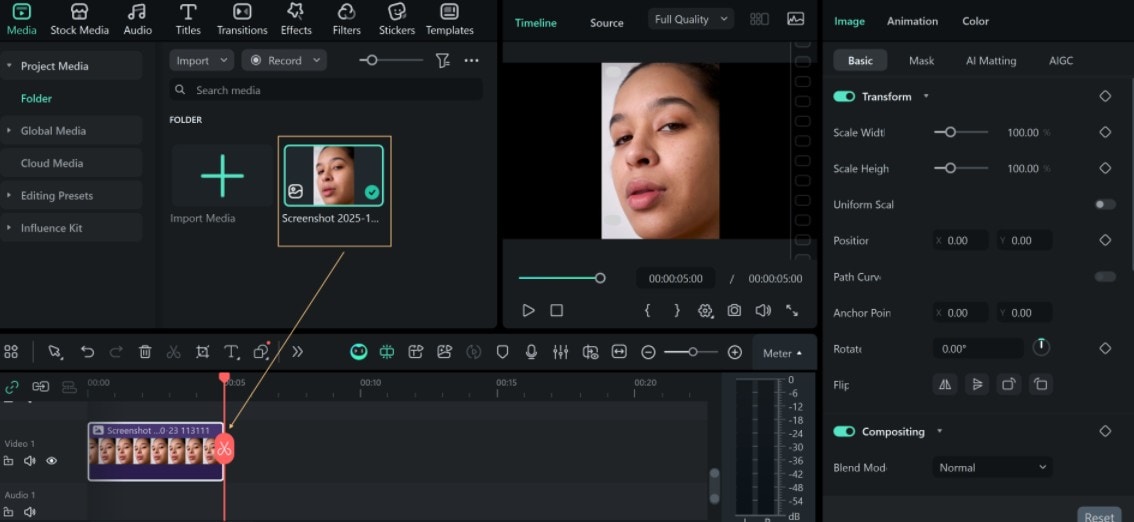Open the Import dropdown
Viewport: 1134px width, 522px height.
202,61
